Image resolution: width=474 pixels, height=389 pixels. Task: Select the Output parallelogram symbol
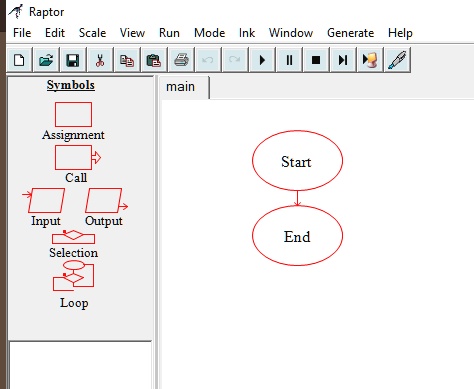click(106, 200)
